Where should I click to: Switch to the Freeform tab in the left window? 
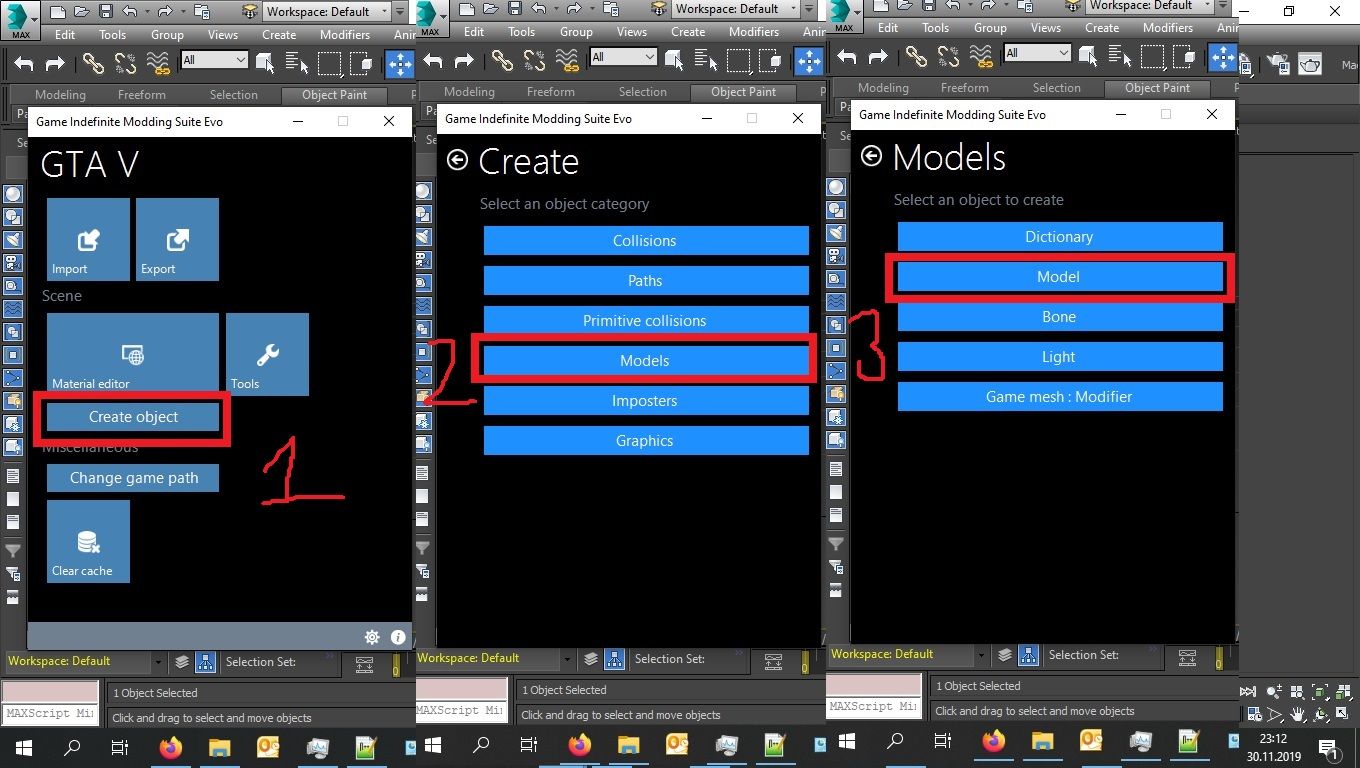tap(142, 94)
